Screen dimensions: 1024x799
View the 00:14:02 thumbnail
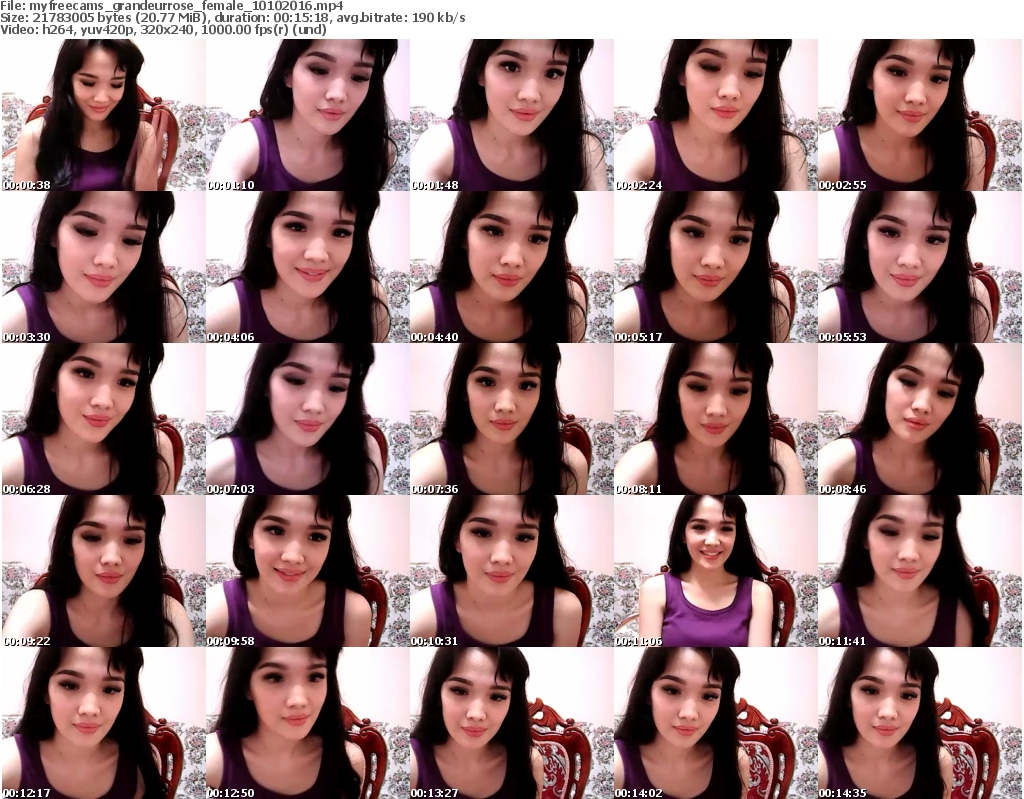click(716, 723)
